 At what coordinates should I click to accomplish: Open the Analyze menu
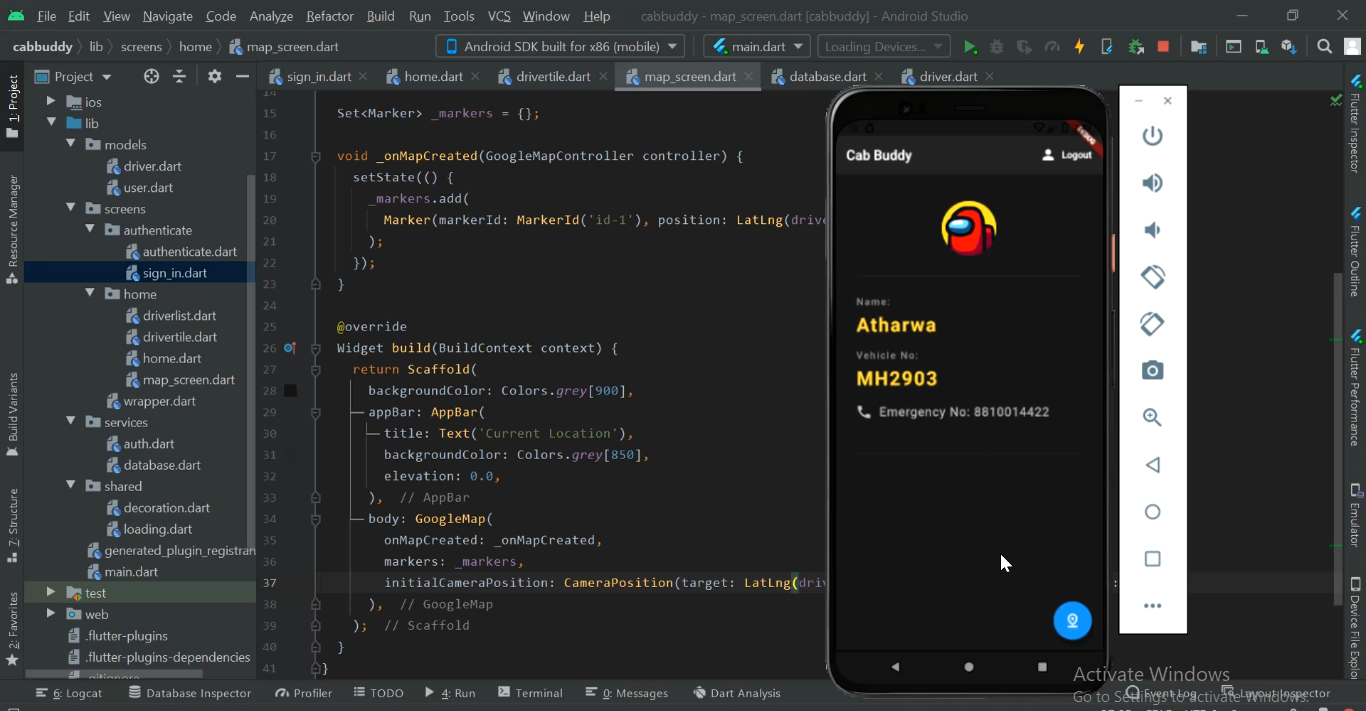(x=271, y=16)
